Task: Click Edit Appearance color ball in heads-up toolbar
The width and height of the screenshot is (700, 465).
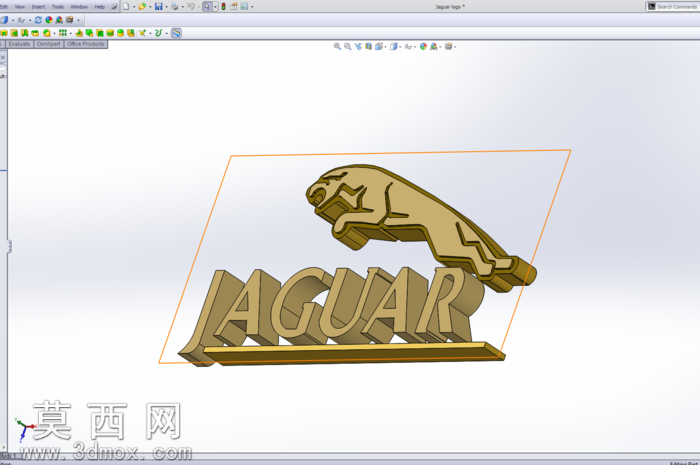Action: pyautogui.click(x=423, y=46)
